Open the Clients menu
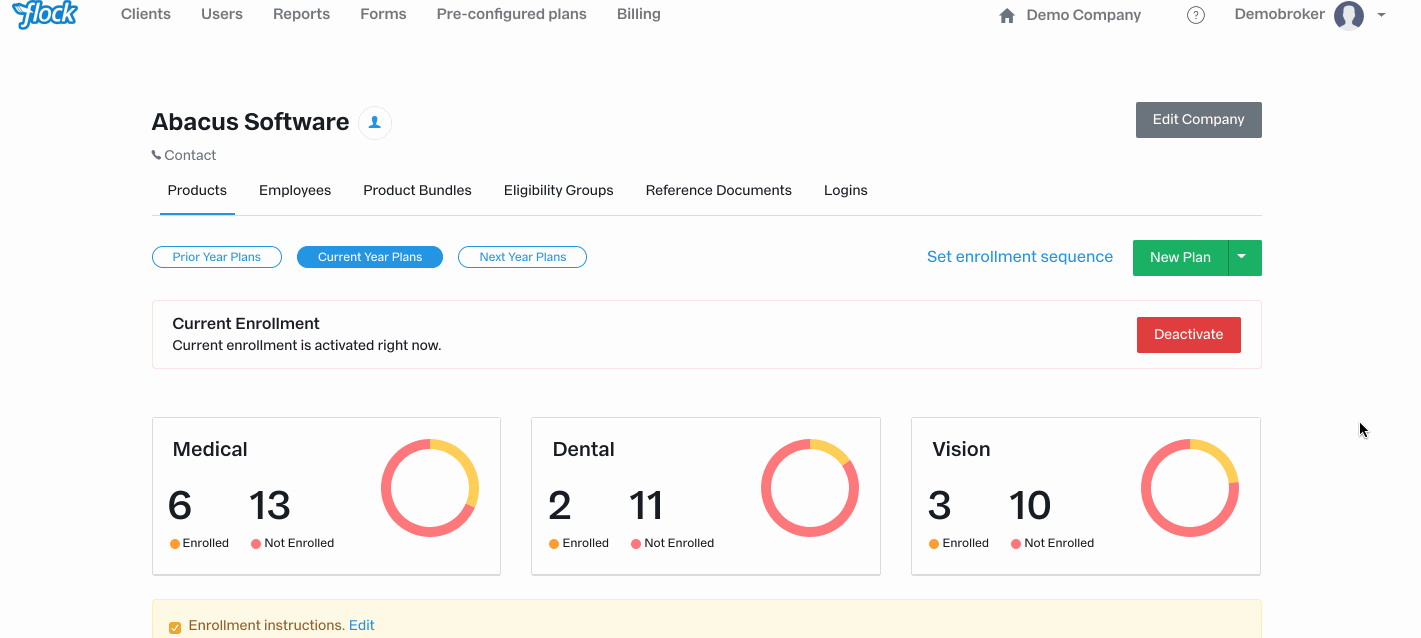1421x638 pixels. [x=146, y=14]
